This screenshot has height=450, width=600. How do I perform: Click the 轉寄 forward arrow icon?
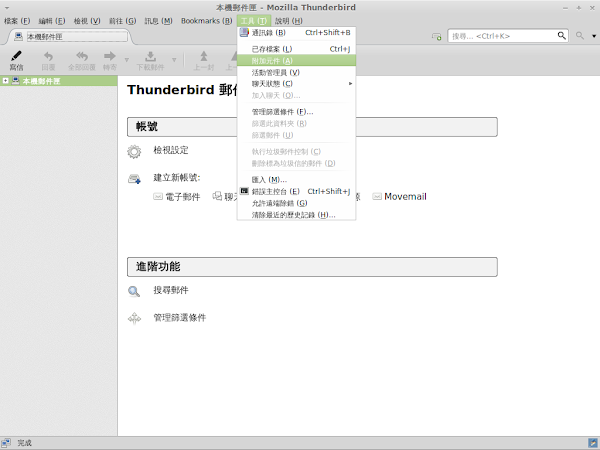(109, 56)
